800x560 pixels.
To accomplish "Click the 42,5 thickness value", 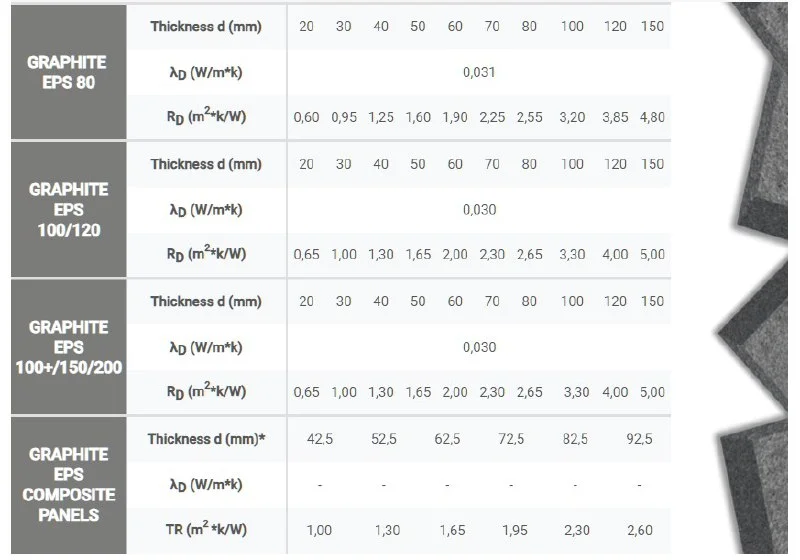I will click(x=317, y=439).
